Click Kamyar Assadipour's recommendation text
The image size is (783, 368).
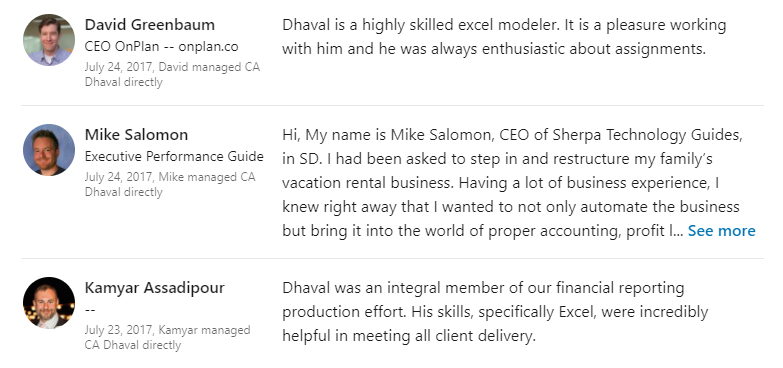[495, 312]
